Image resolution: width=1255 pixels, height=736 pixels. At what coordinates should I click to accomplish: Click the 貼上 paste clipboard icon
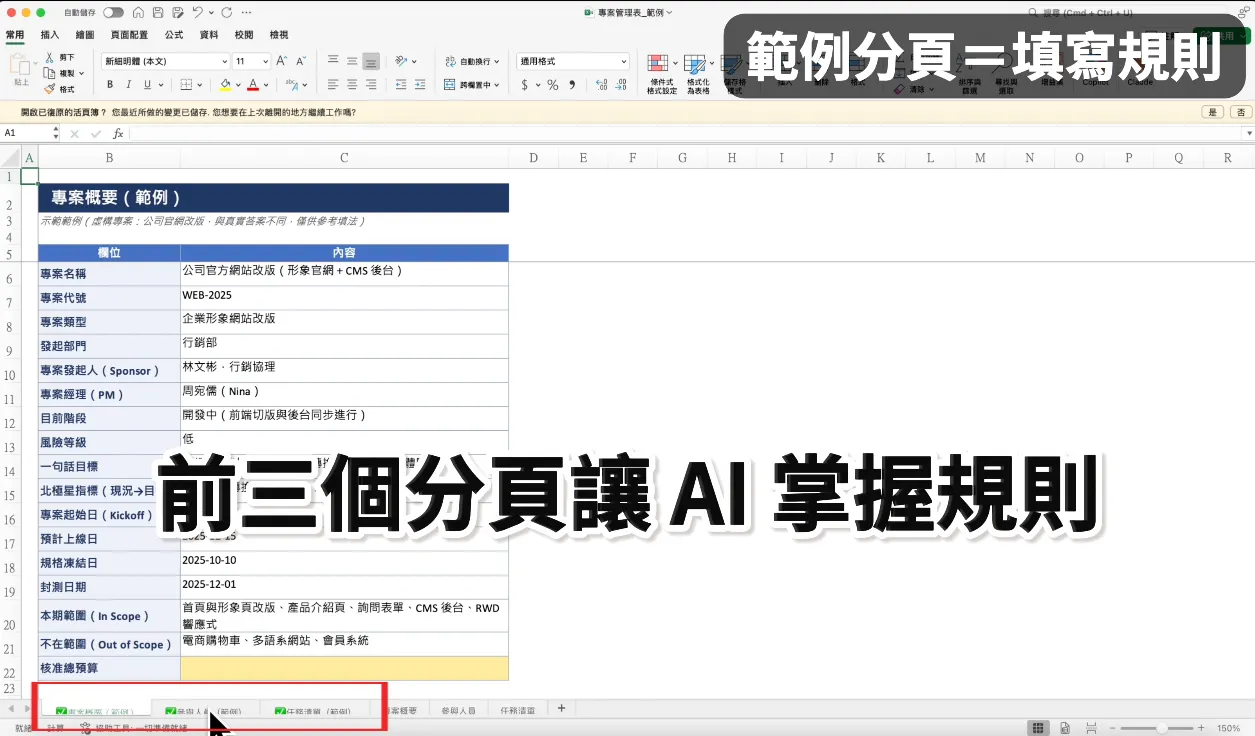pos(21,66)
